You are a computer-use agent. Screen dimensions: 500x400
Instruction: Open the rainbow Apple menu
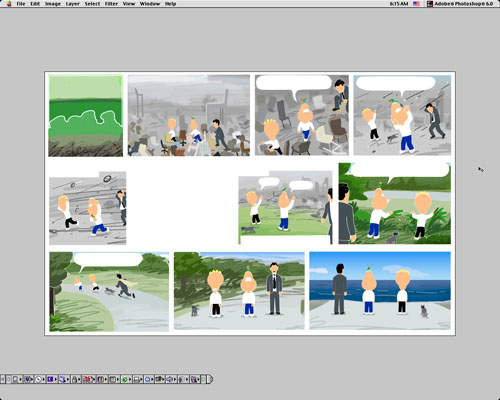(x=9, y=4)
